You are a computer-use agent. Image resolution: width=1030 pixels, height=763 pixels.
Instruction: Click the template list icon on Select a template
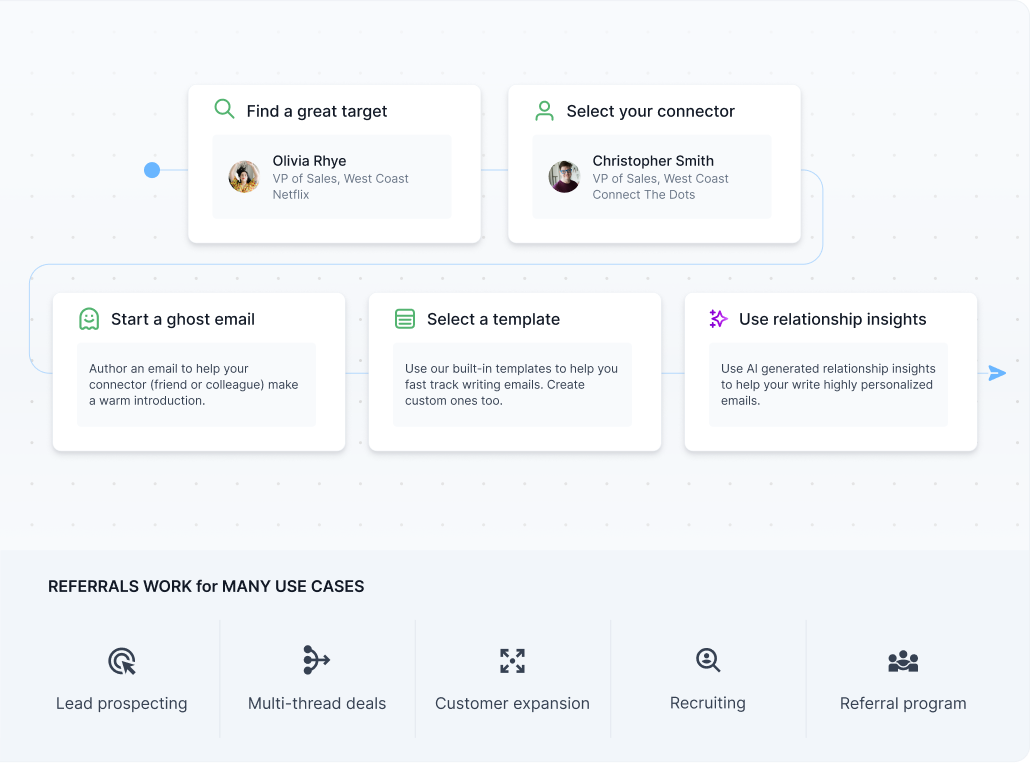(405, 318)
